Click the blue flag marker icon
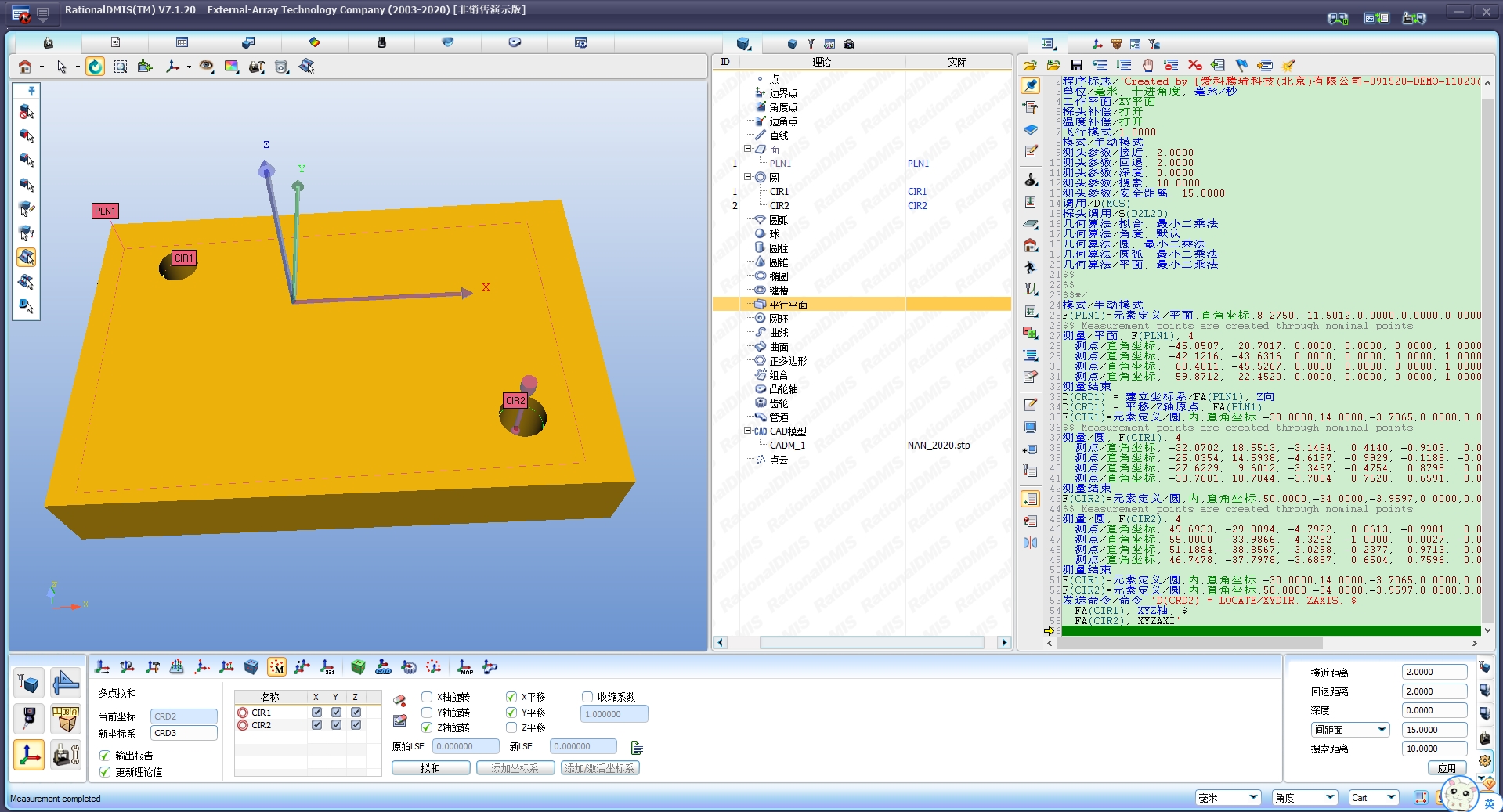This screenshot has height=812, width=1503. pos(1241,65)
